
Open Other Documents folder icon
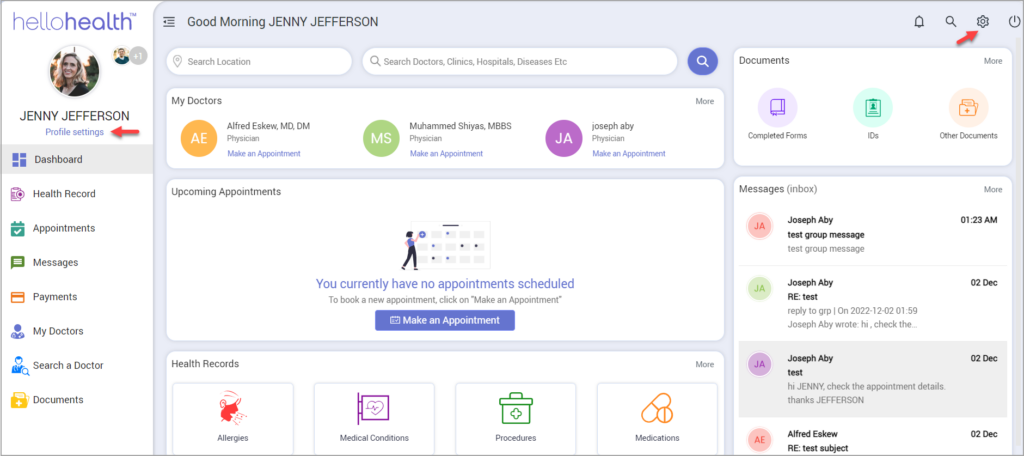click(968, 107)
